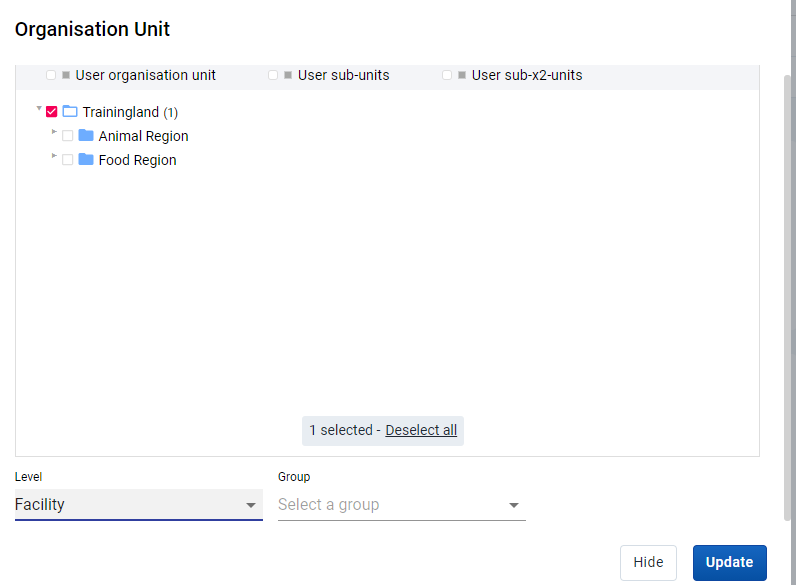Enable the User organisation unit checkbox
Viewport: 796px width, 585px height.
pos(51,75)
